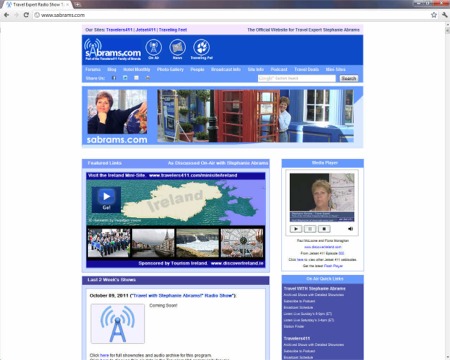The image size is (450, 360).
Task: Click the browser forward arrow
Action: [x=16, y=15]
